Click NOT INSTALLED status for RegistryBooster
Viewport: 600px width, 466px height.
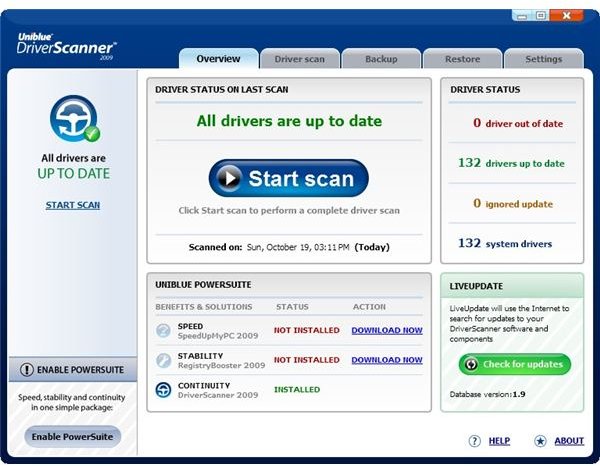[307, 360]
